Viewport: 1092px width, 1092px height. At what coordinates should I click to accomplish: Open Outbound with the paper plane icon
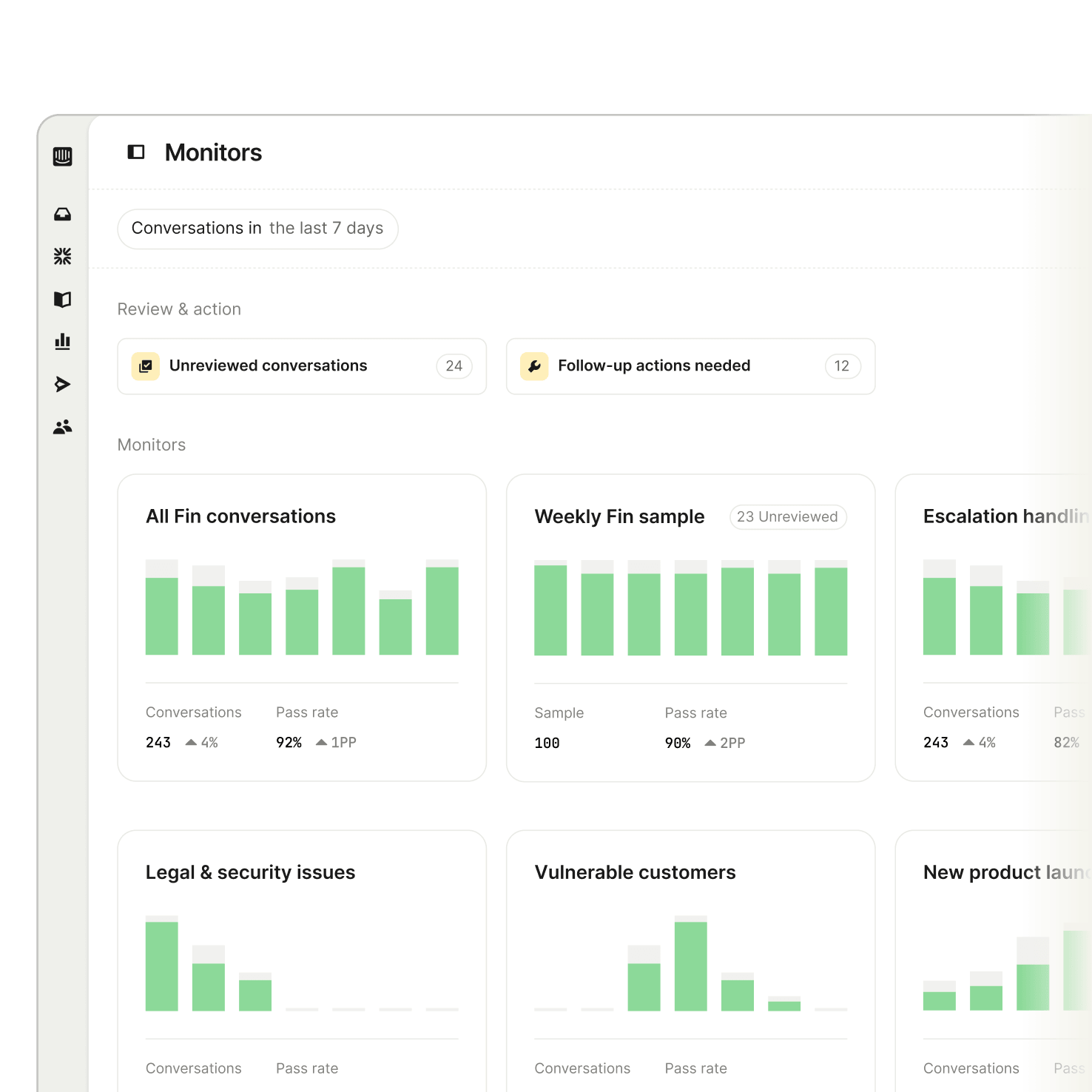coord(63,385)
